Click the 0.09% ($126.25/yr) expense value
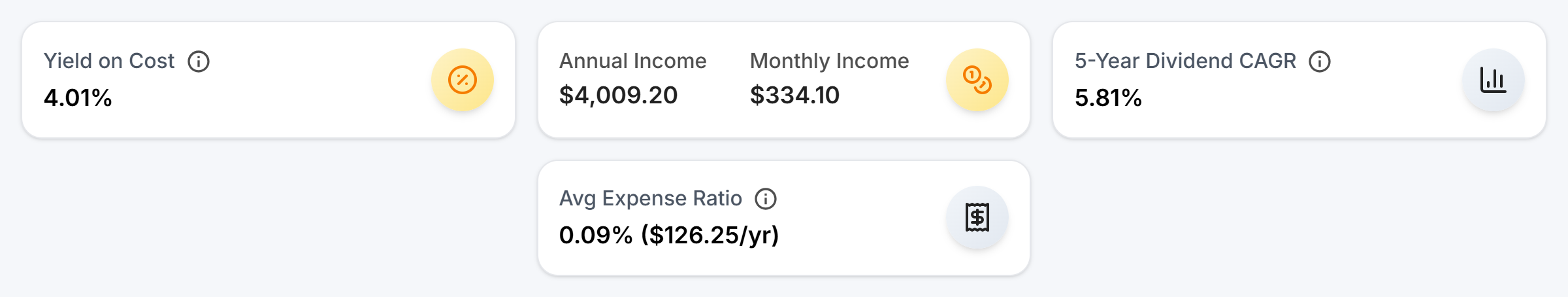 [669, 235]
